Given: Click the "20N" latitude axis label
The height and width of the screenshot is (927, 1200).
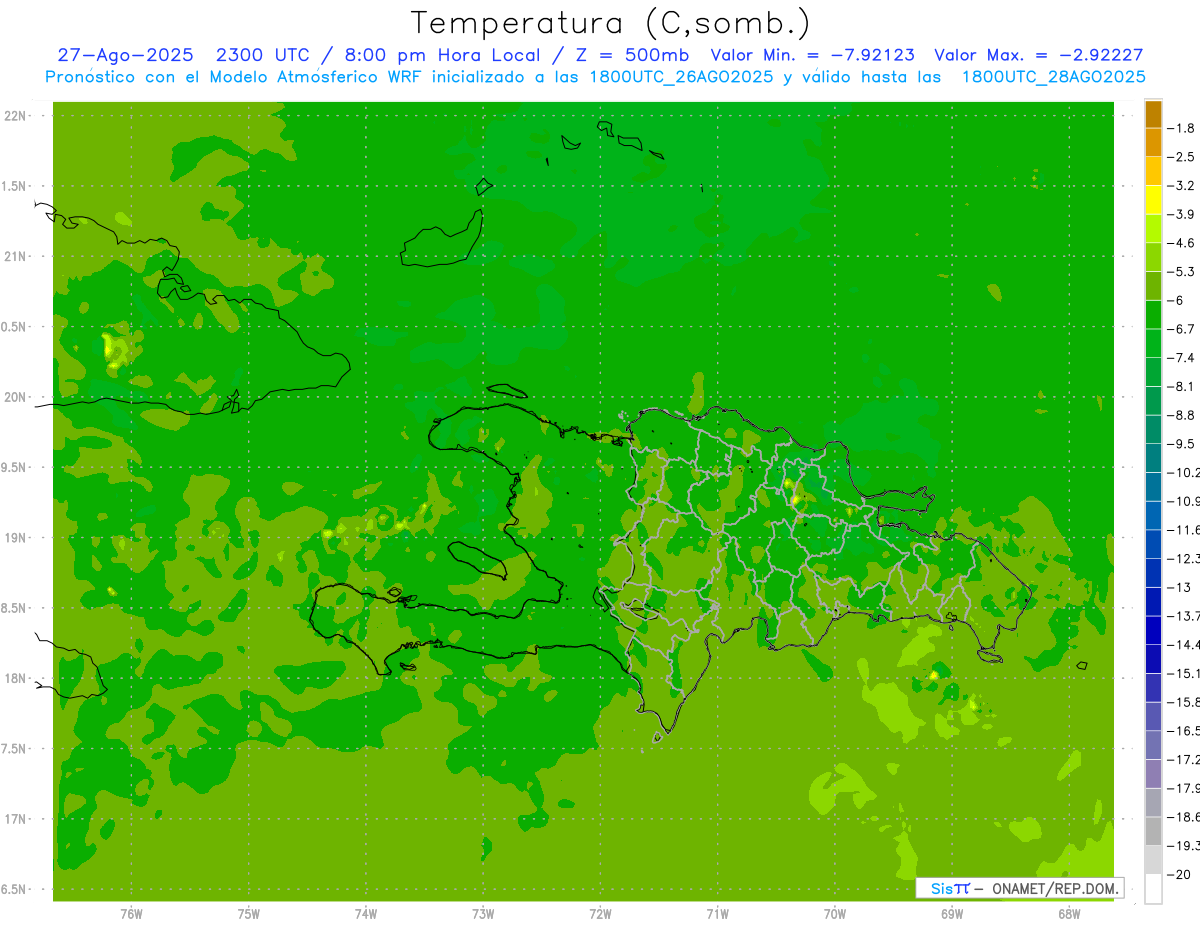Looking at the screenshot, I should click(16, 397).
